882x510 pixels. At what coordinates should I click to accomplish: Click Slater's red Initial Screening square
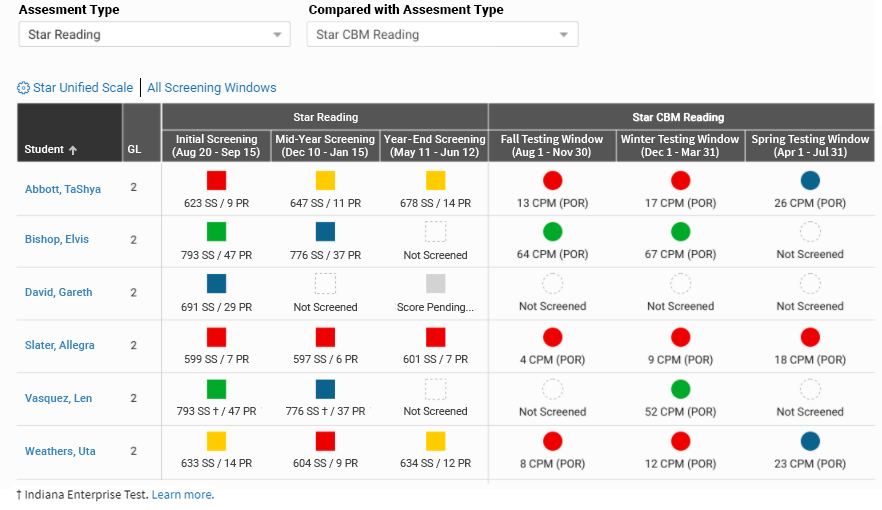pyautogui.click(x=217, y=337)
